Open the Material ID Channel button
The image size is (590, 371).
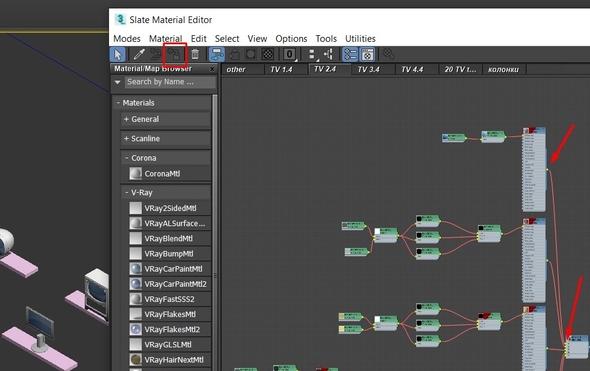289,55
